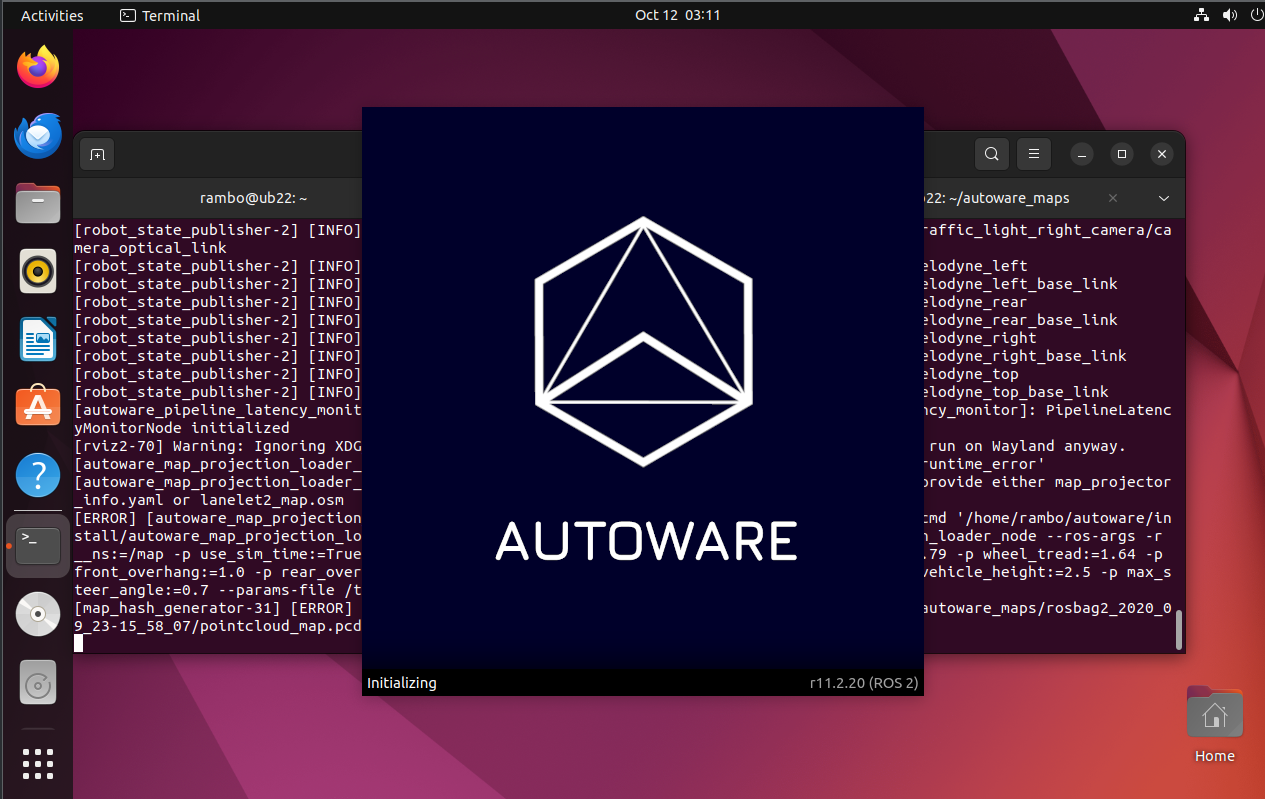The height and width of the screenshot is (799, 1265).
Task: Click the [ERROR] autoware_map_projection terminal line
Action: (218, 518)
